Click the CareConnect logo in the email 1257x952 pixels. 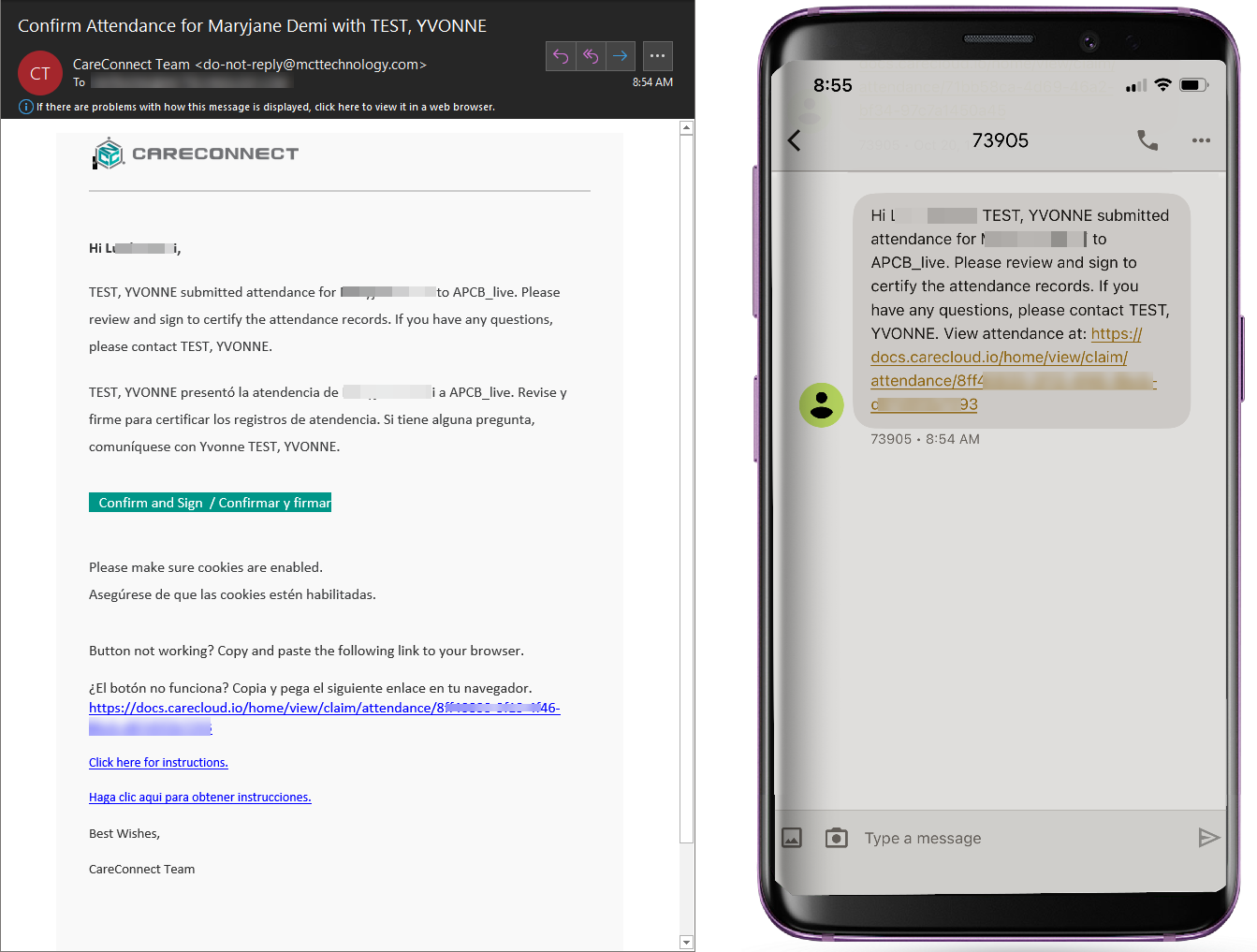[196, 154]
